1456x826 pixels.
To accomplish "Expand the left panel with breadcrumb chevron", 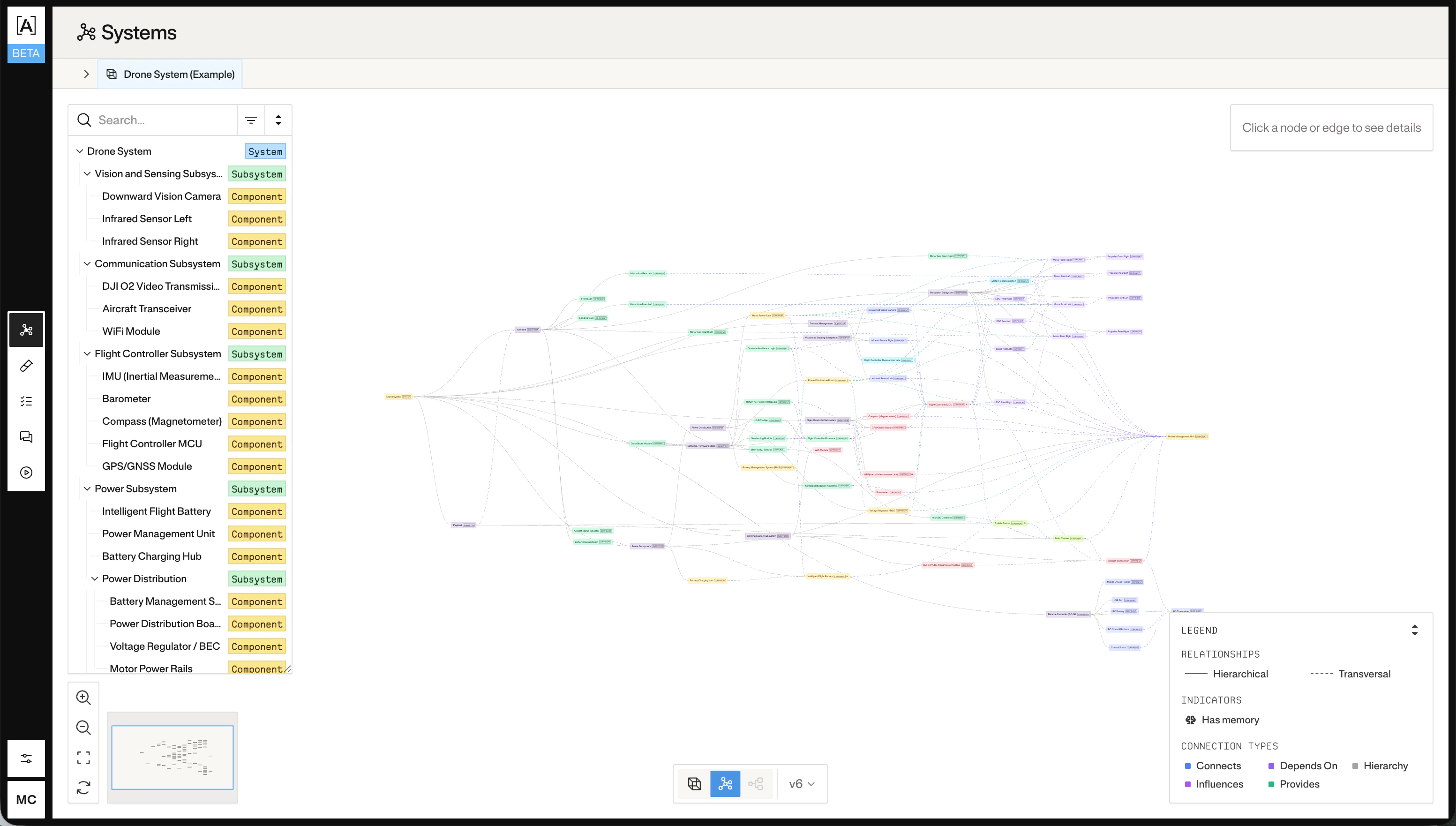I will (86, 74).
